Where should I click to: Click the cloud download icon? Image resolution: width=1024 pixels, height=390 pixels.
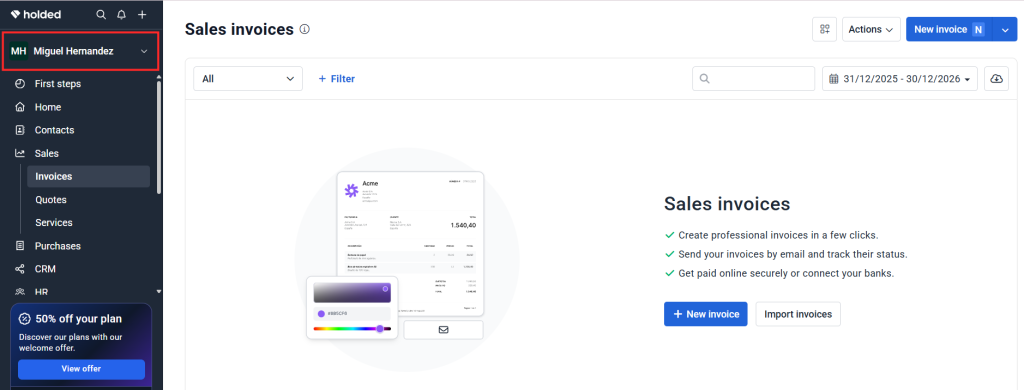point(996,78)
